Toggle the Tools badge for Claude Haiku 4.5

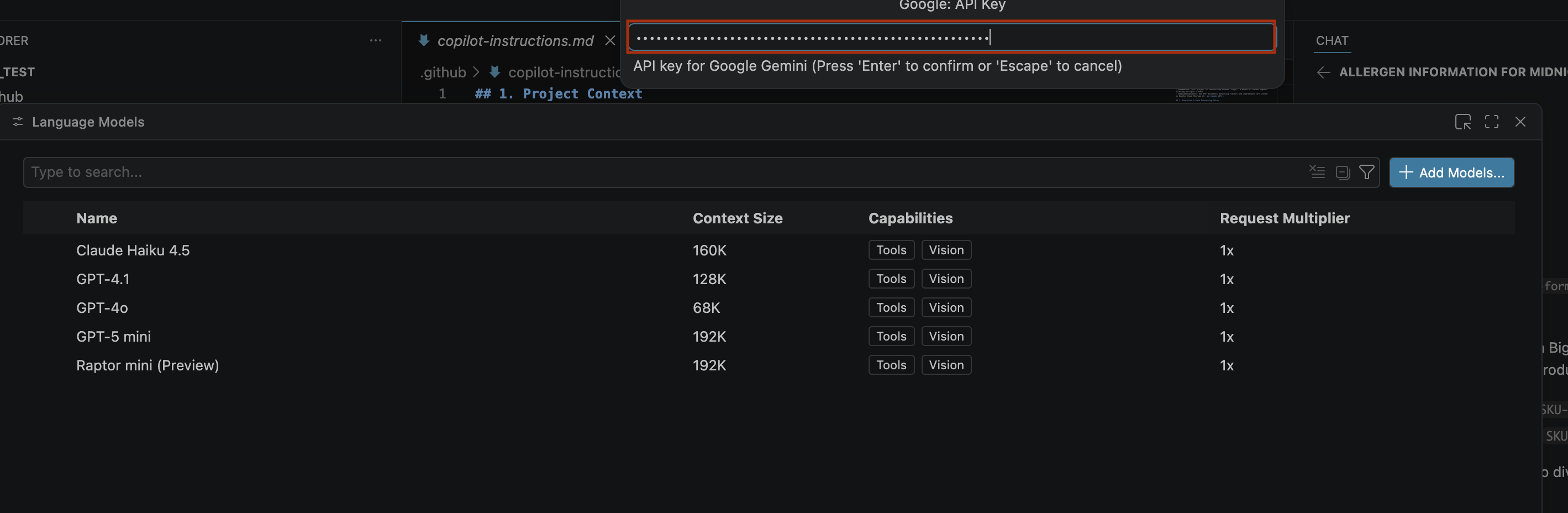pyautogui.click(x=891, y=250)
